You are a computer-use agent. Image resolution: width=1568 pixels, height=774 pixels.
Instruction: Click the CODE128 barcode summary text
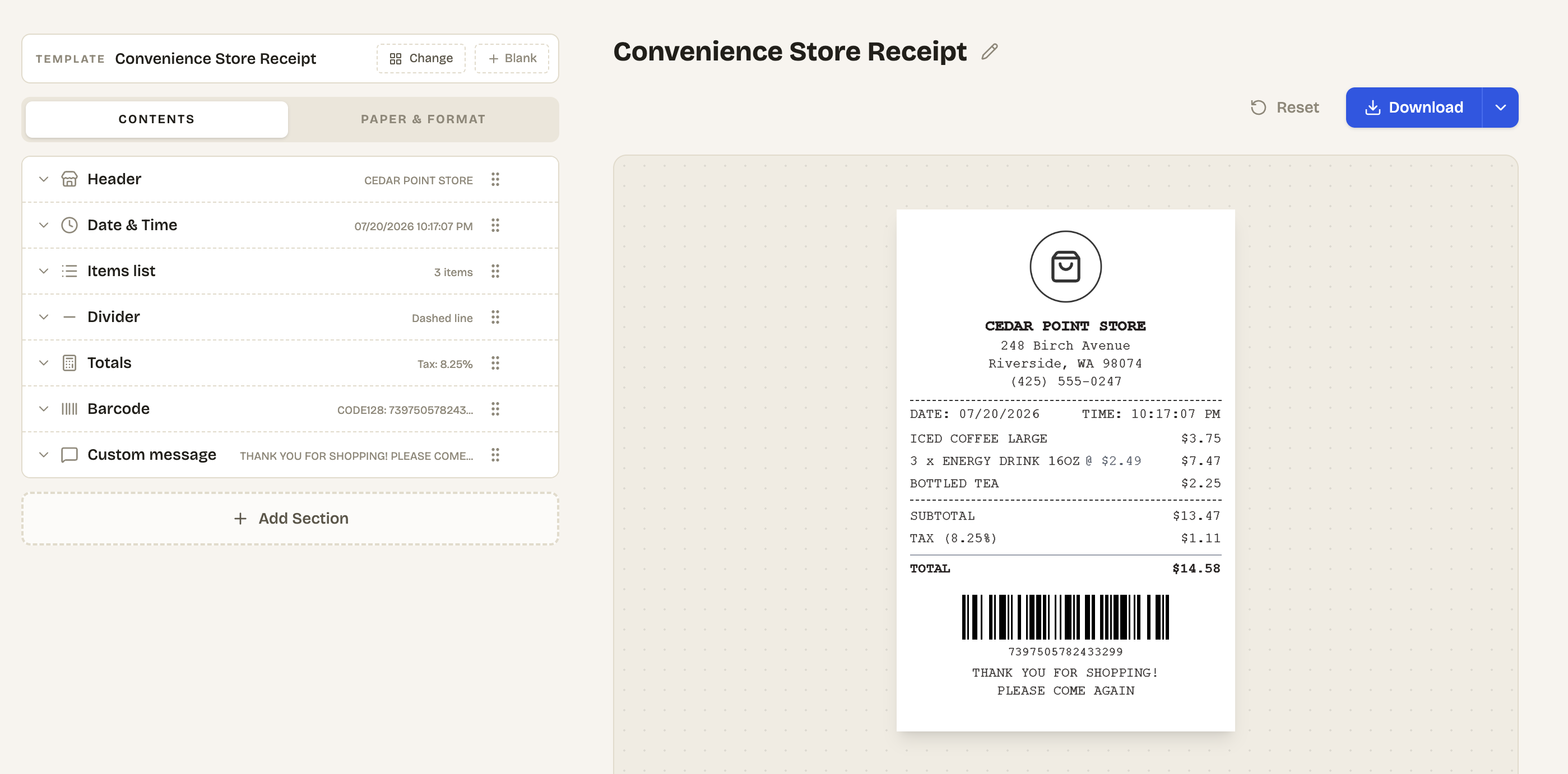pos(405,410)
